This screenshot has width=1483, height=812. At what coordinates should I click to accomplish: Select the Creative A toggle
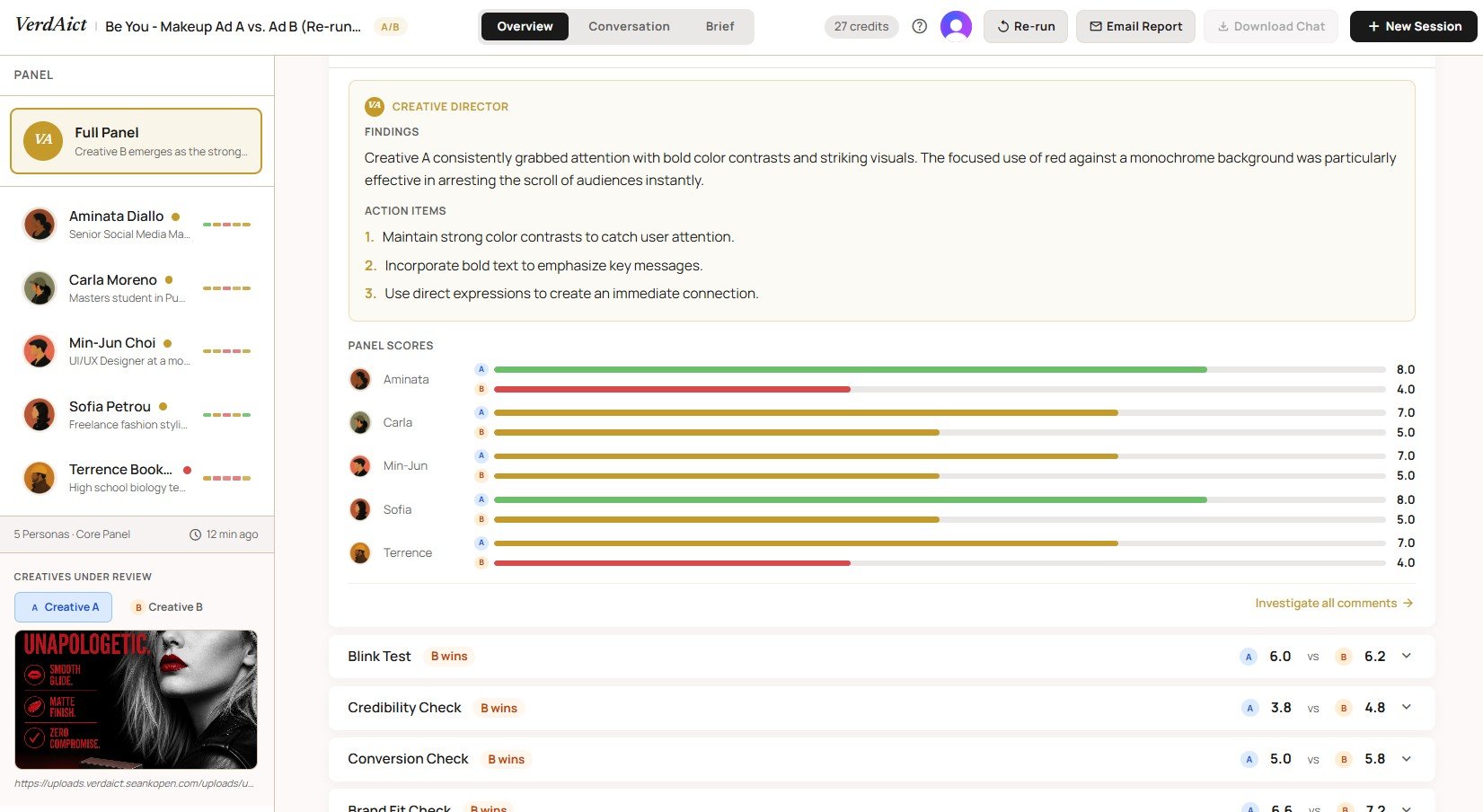(x=64, y=607)
